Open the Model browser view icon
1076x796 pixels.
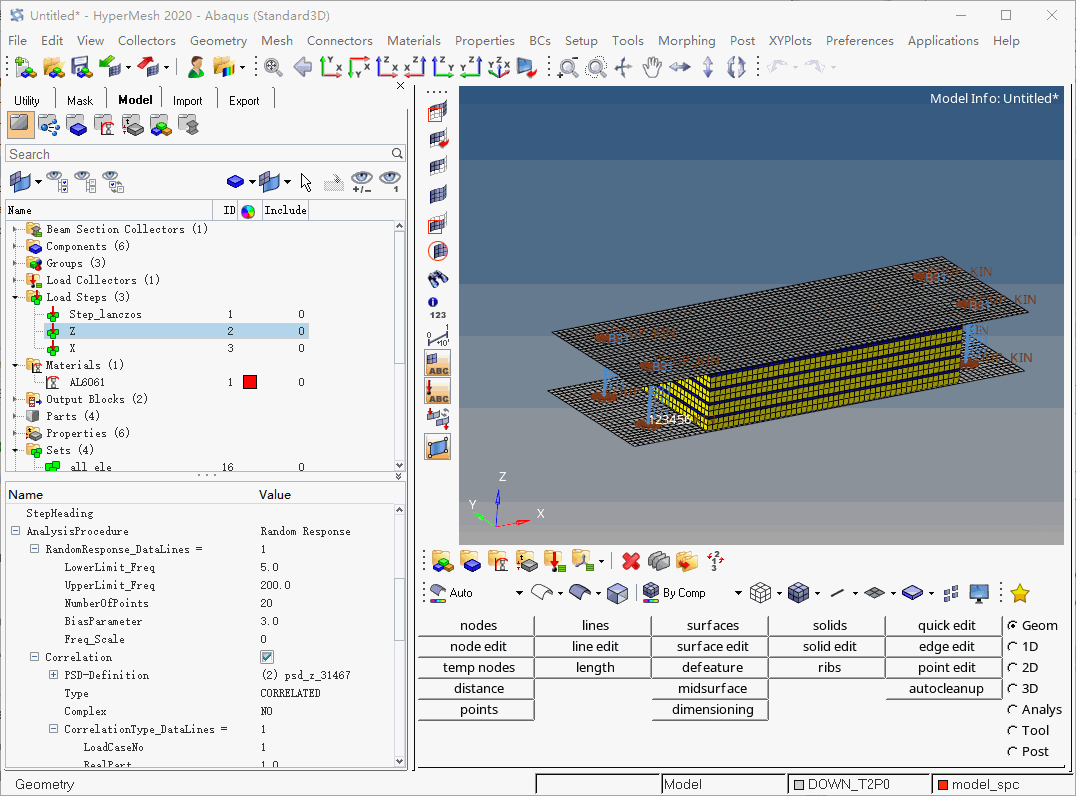20,125
